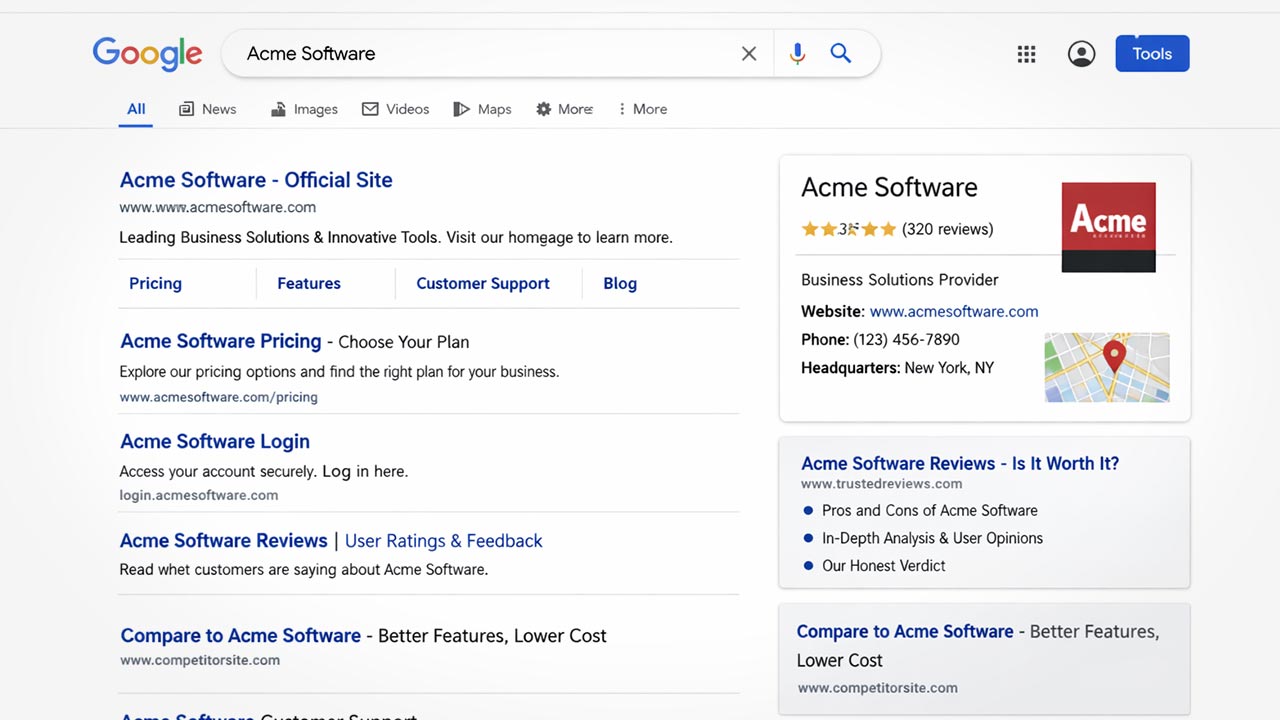Click the Google logo
This screenshot has height=720, width=1280.
click(147, 54)
